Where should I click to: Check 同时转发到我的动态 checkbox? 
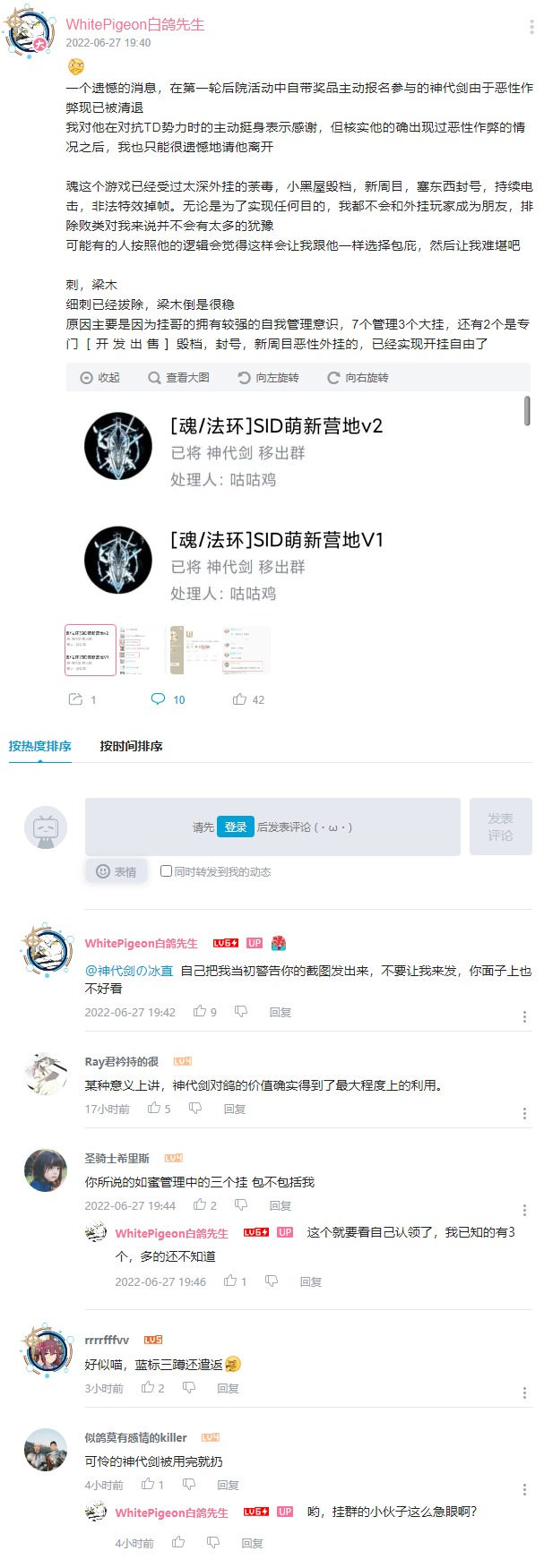166,870
